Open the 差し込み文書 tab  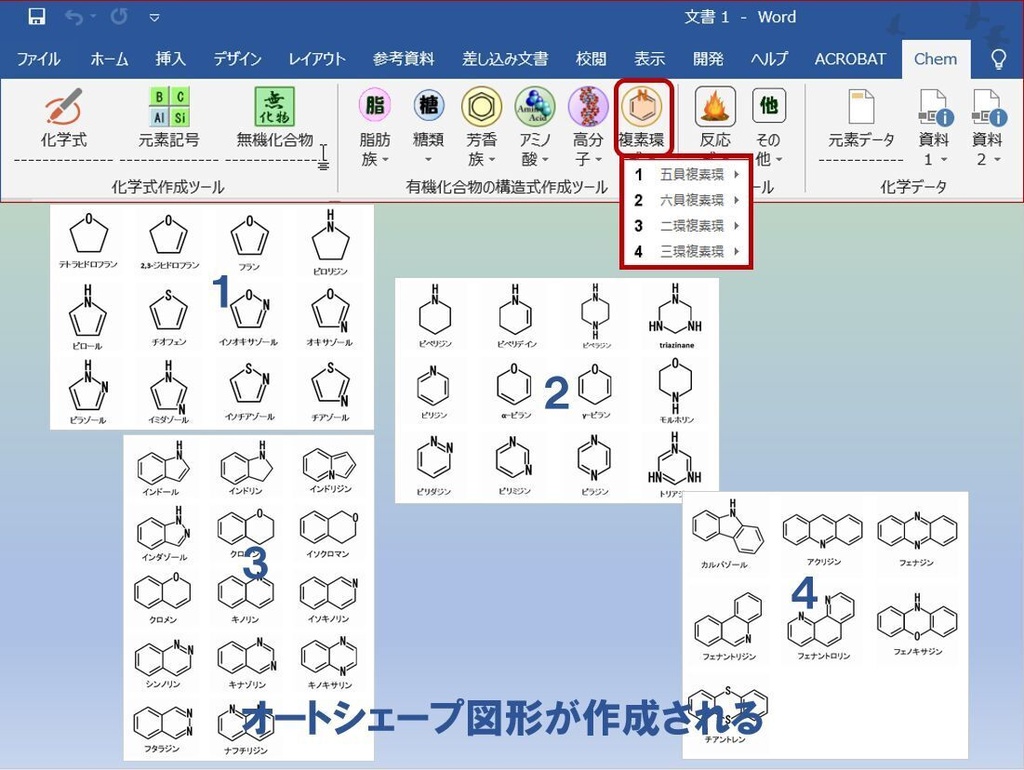click(x=505, y=59)
